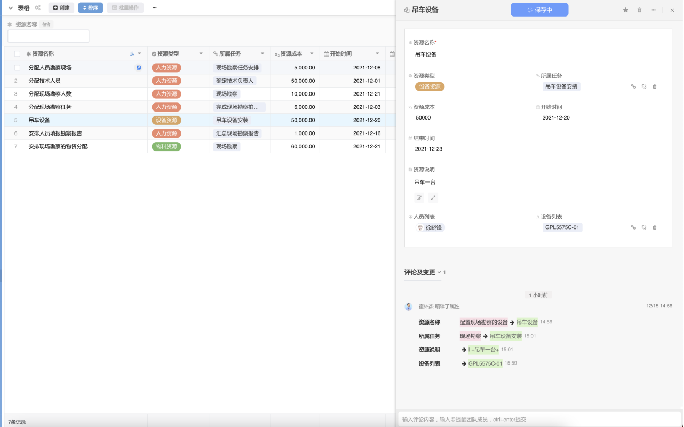Image resolution: width=684 pixels, height=427 pixels.
Task: Tick the select-all checkbox in the table header
Action: coord(17,54)
